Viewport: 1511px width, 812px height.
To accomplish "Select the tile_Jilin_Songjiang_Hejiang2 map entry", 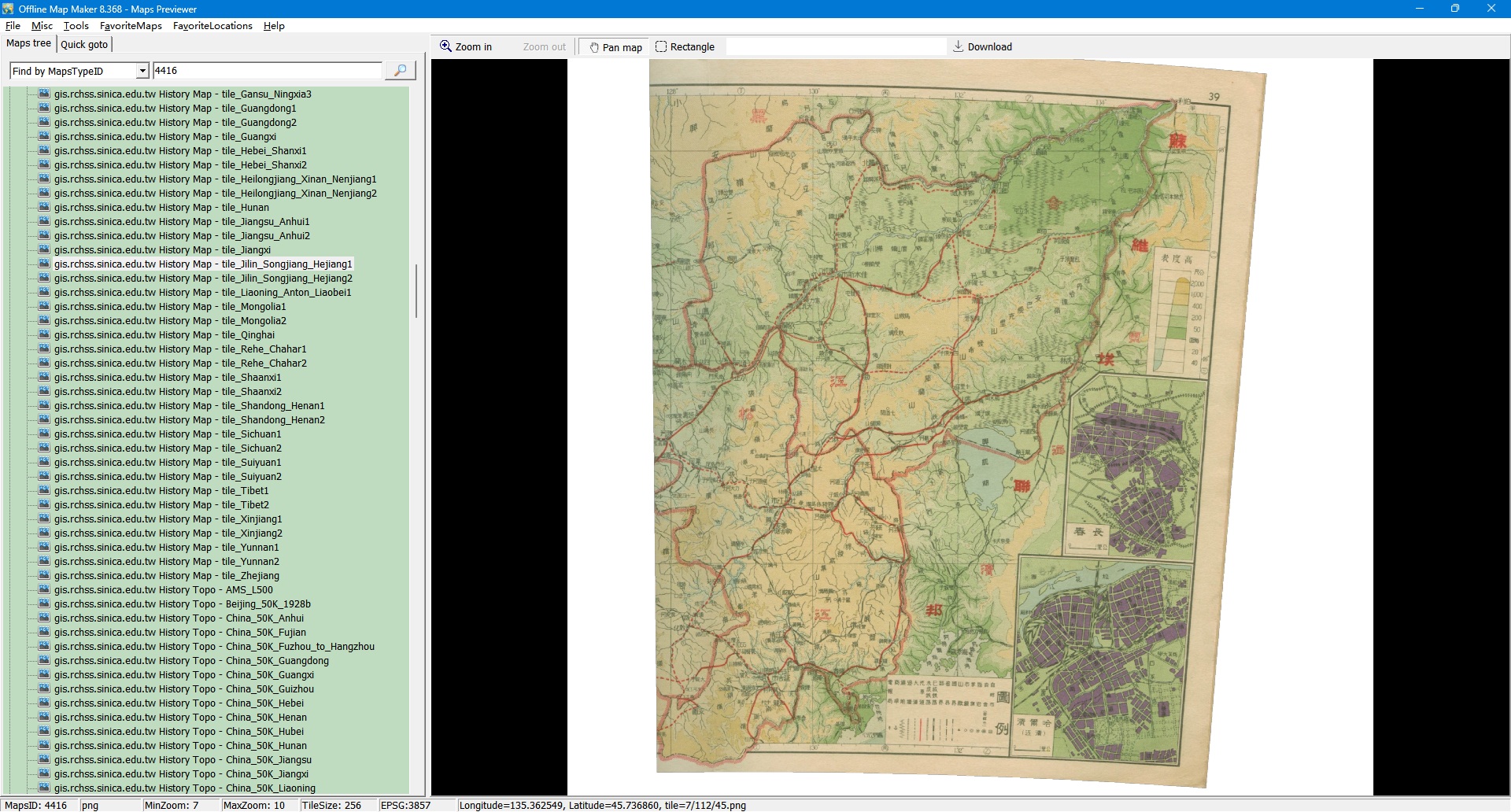I will [x=203, y=279].
